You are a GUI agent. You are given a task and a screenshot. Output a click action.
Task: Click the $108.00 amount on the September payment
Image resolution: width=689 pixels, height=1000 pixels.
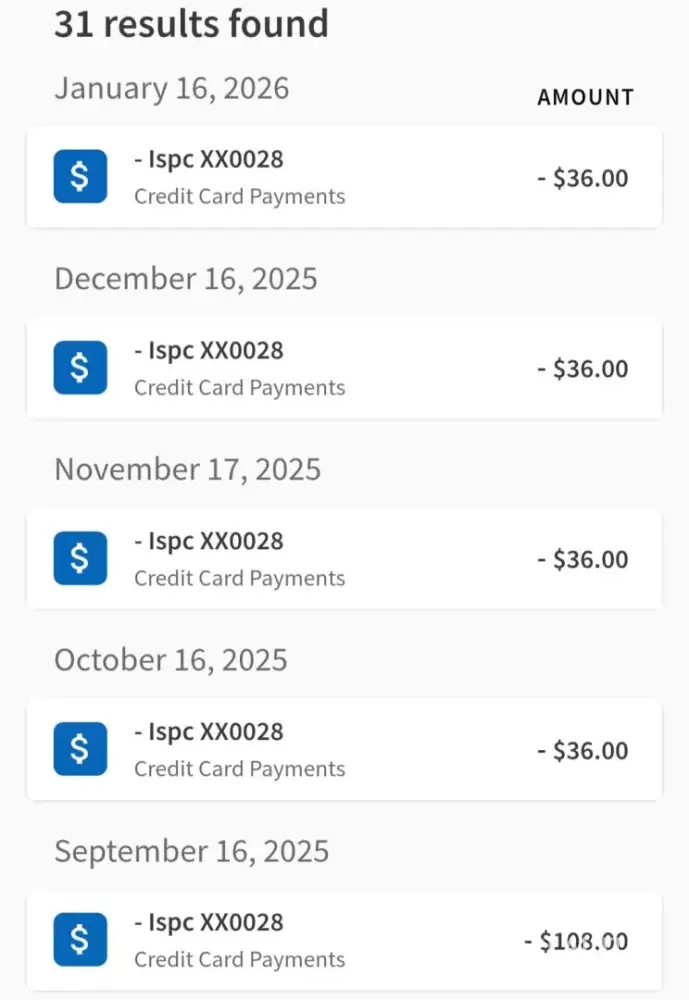point(576,941)
